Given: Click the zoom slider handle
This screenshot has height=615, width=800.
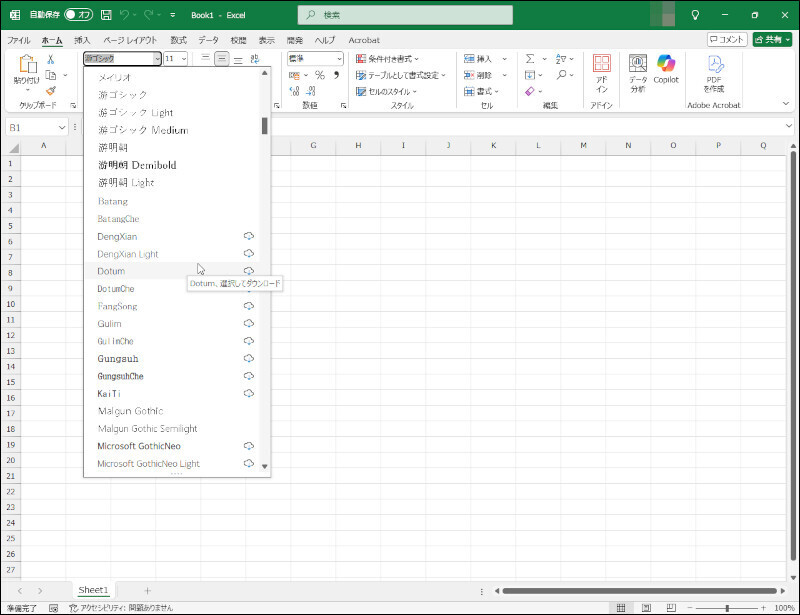Looking at the screenshot, I should point(727,608).
